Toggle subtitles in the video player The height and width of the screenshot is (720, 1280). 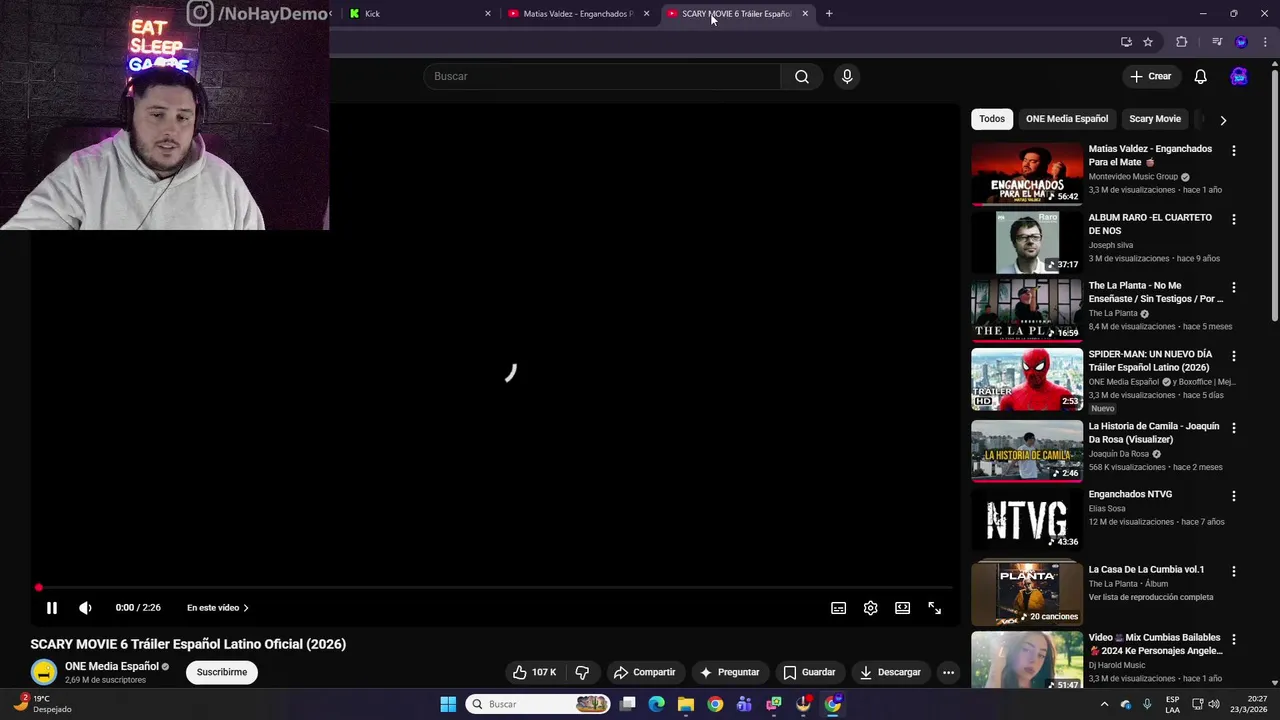839,608
